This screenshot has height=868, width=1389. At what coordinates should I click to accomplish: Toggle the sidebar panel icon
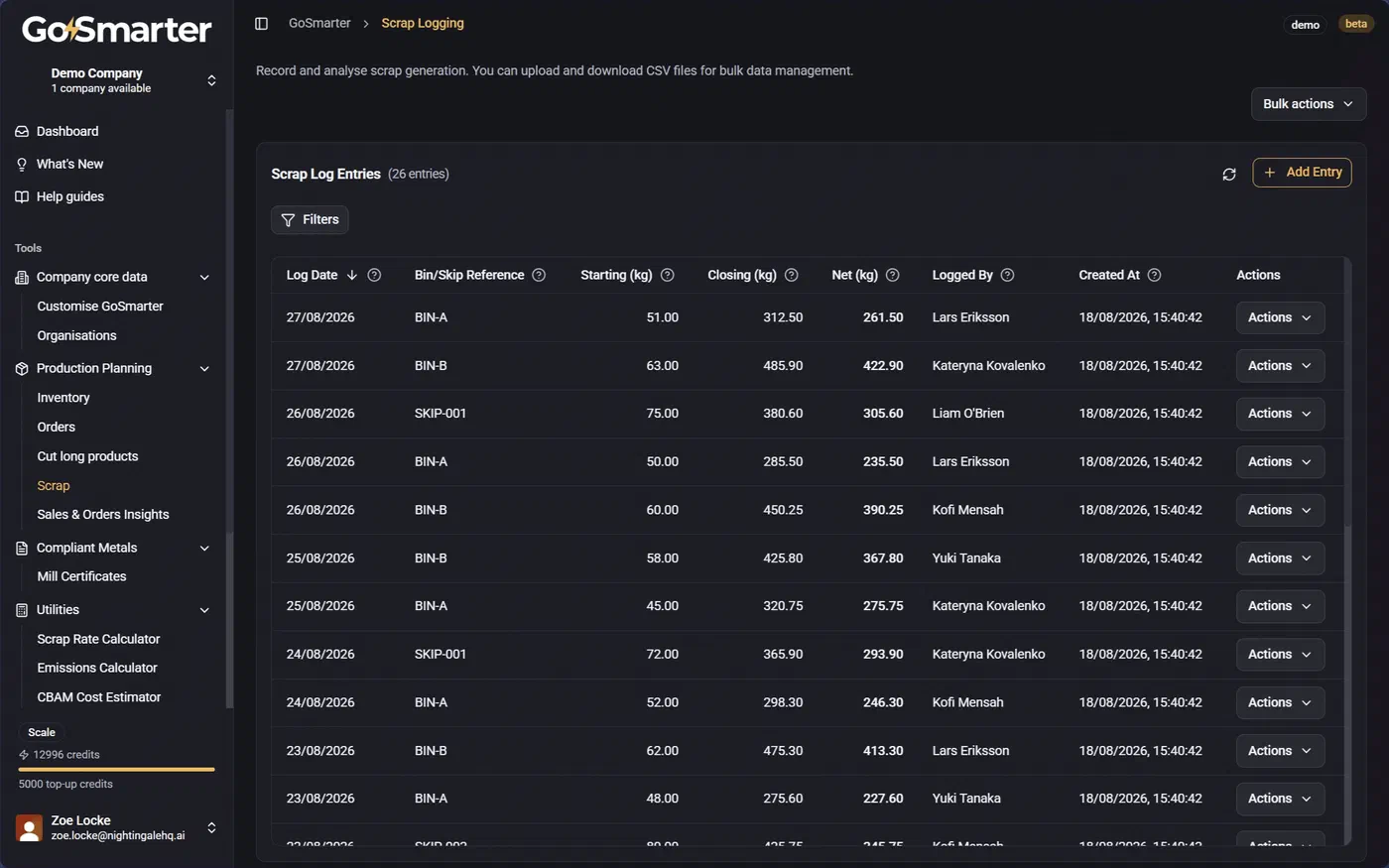[x=261, y=23]
